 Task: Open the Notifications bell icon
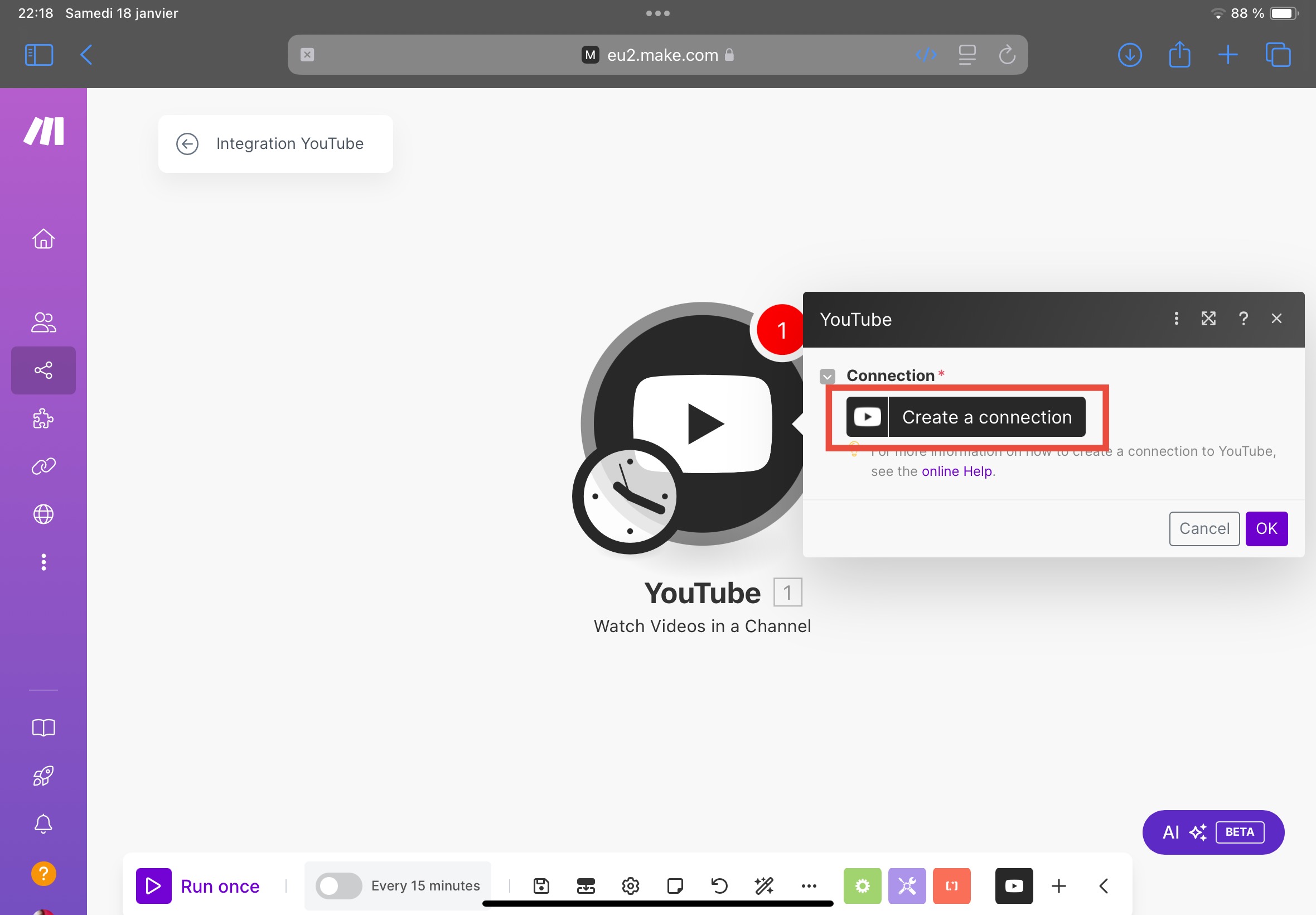point(43,824)
